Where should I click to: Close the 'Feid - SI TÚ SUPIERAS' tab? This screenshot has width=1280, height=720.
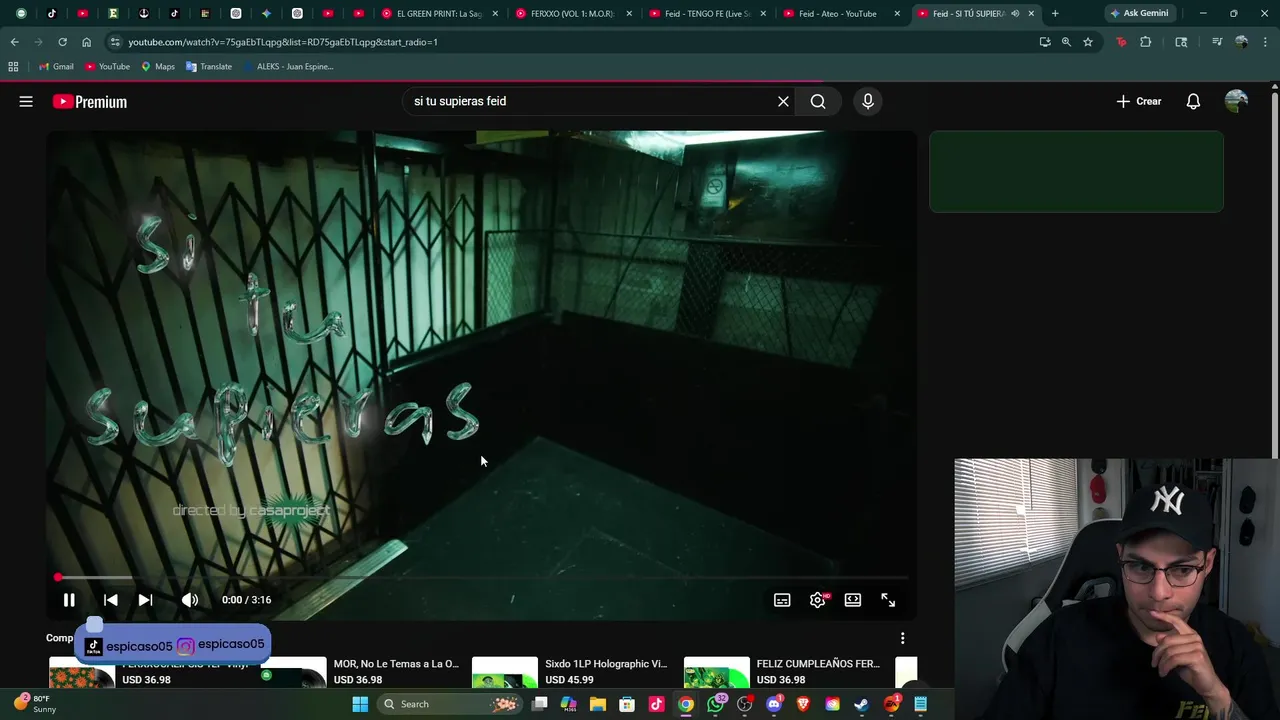[1031, 14]
